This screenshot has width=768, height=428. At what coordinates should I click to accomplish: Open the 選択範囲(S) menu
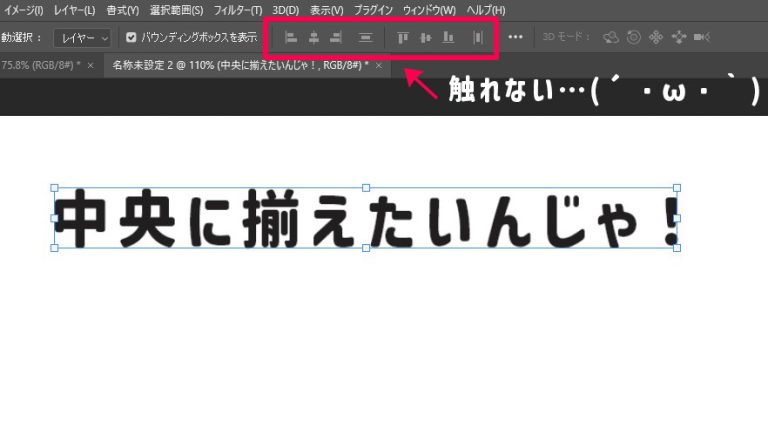coord(176,10)
